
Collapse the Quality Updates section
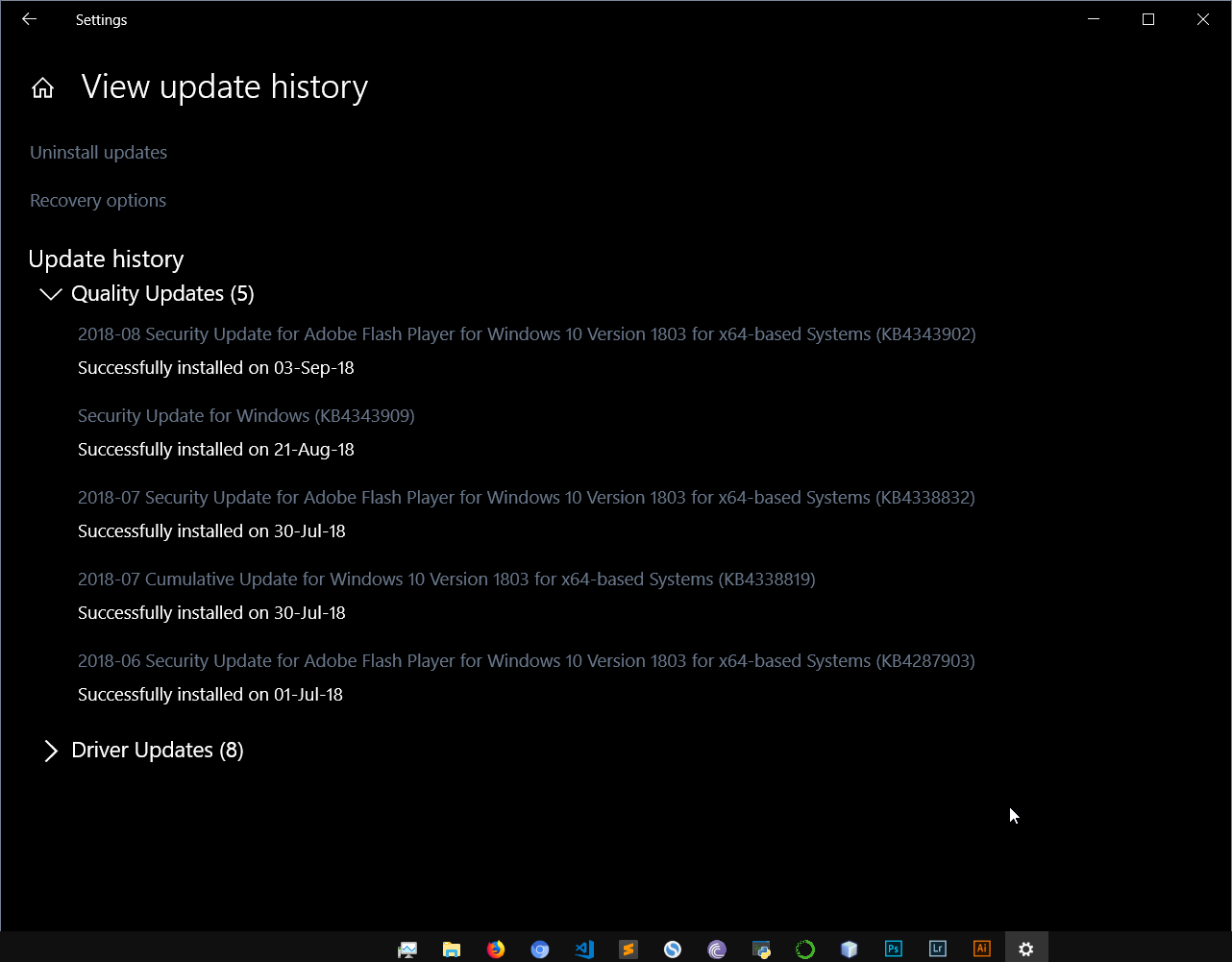[51, 294]
